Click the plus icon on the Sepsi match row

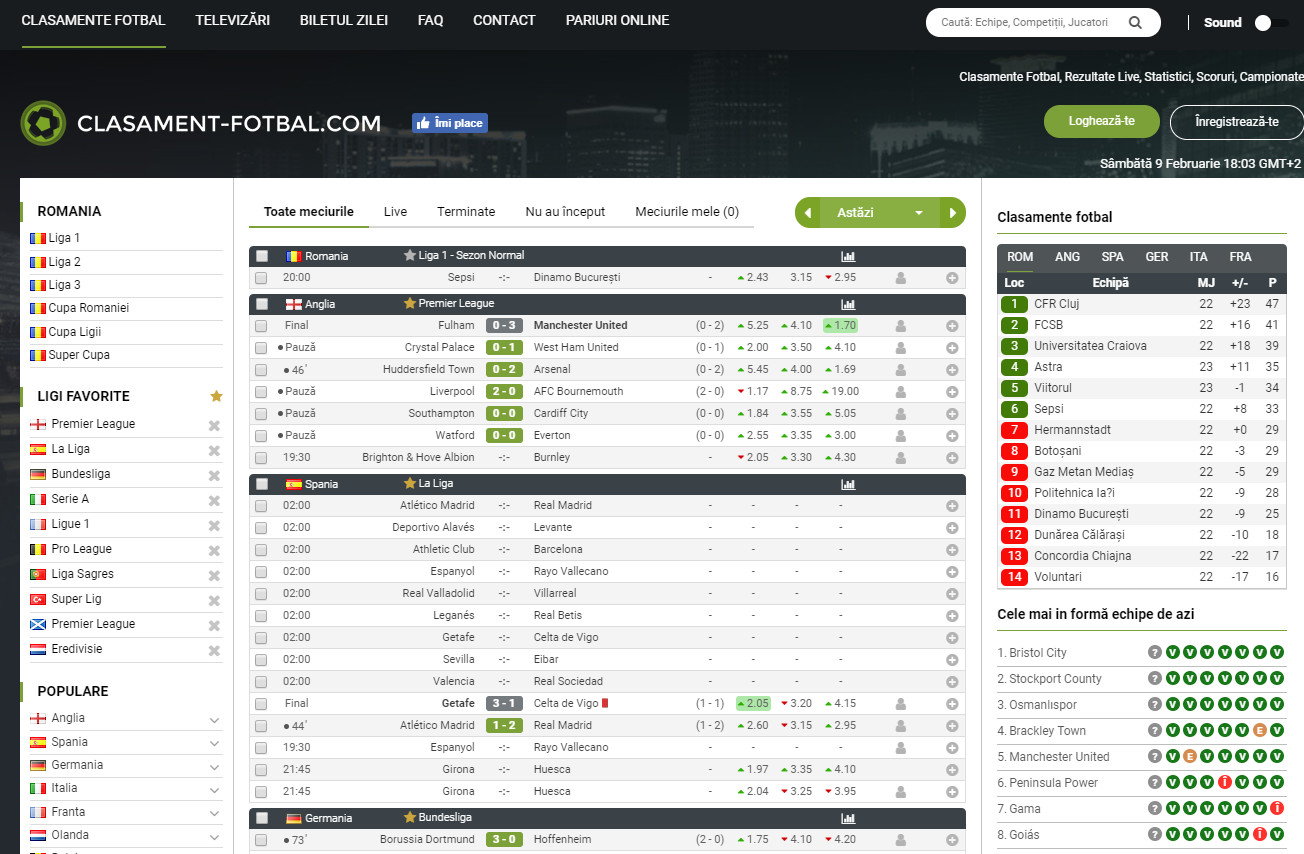952,278
